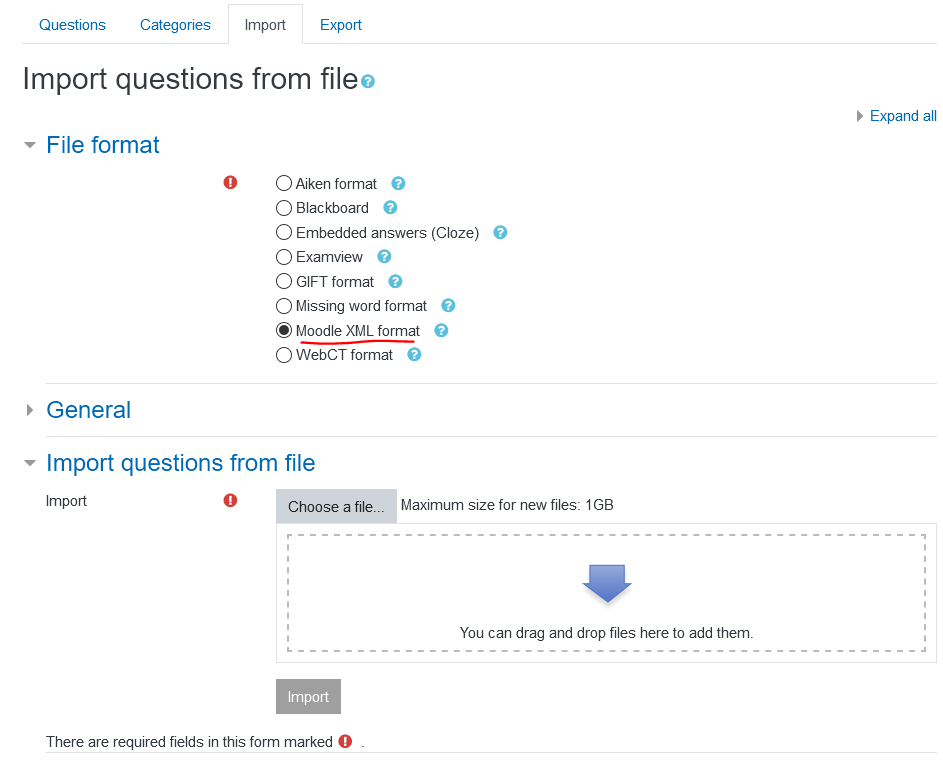
Task: Select the WebCT format radio button
Action: [x=284, y=355]
